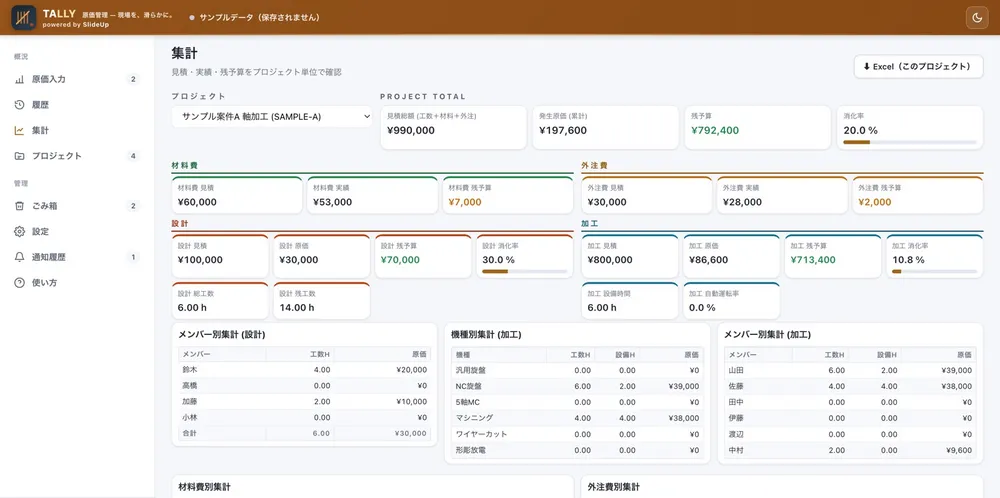Click the ワイヤーカット row in 機種別集計
The image size is (1000, 498).
[x=577, y=434]
